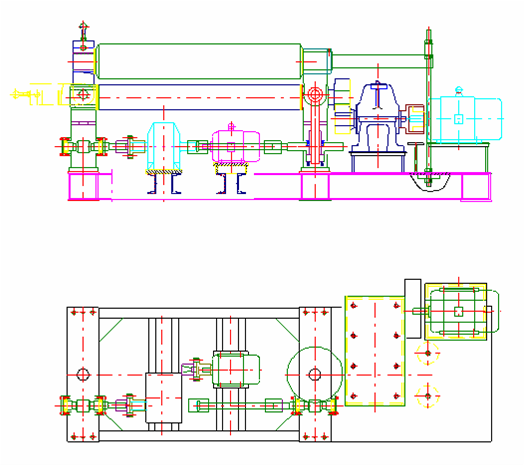The image size is (524, 465).
Task: Select the large green upper roller
Action: 200,61
